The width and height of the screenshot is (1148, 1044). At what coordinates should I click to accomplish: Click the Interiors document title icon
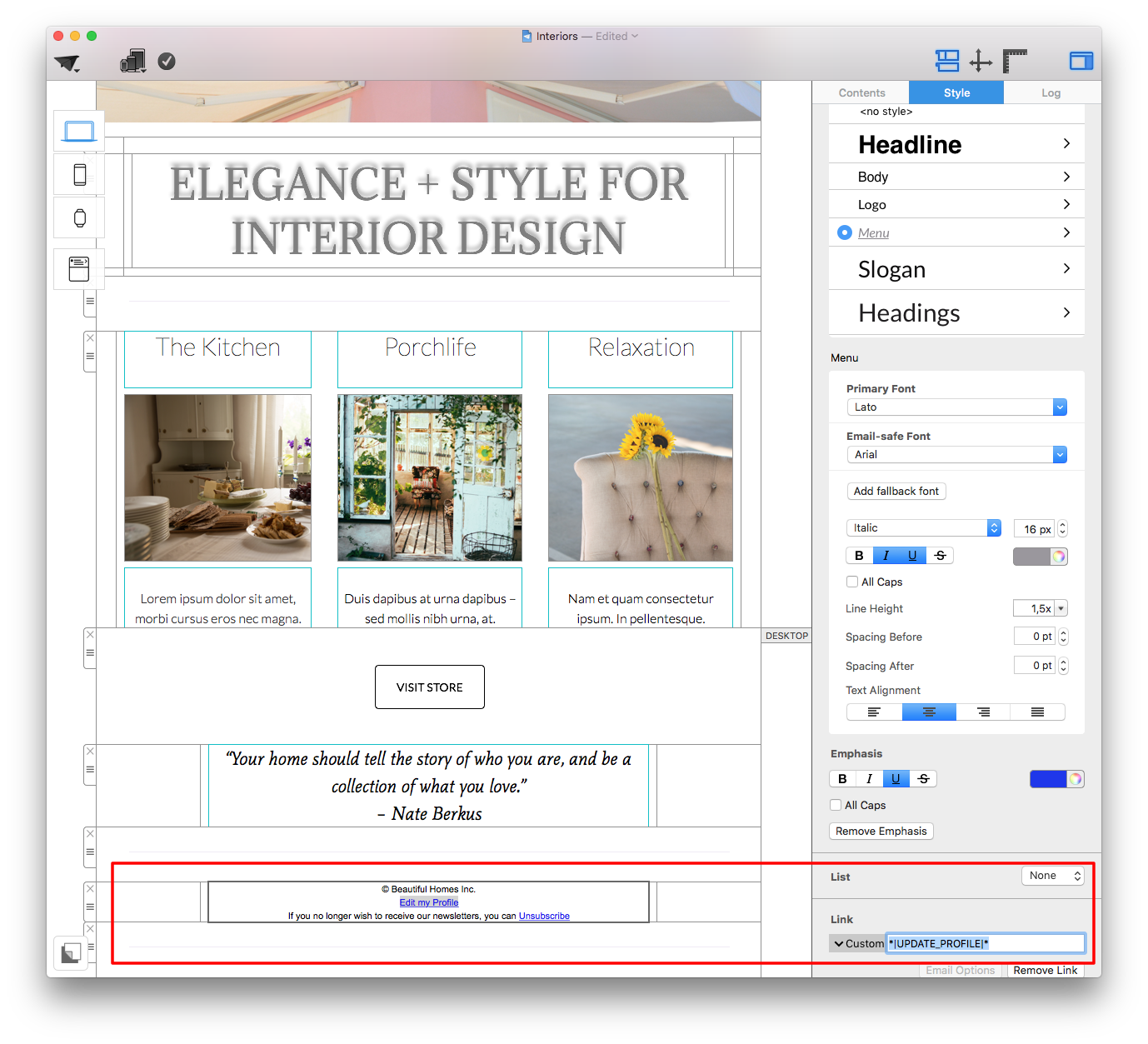pos(527,36)
